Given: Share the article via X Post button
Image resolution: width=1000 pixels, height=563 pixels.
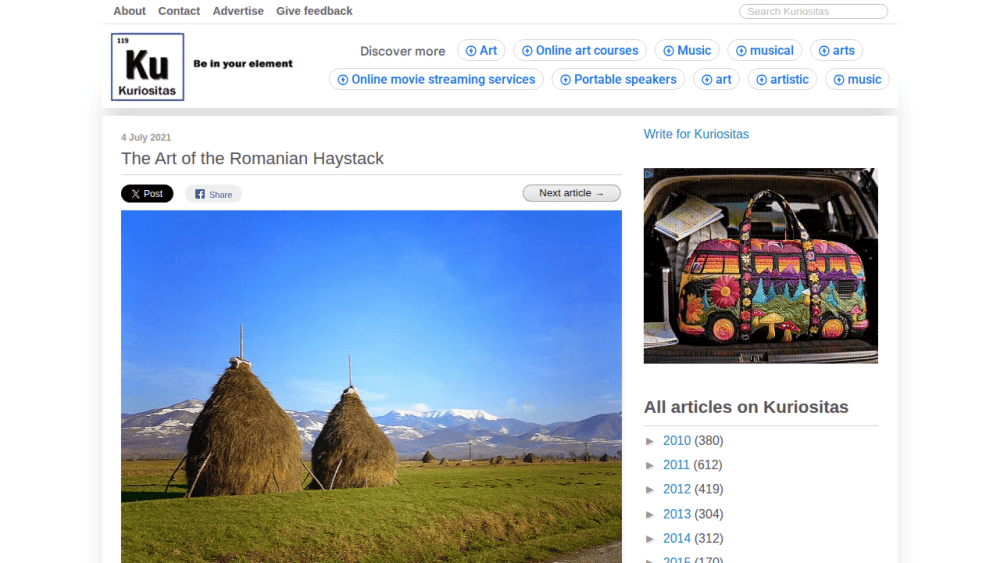Looking at the screenshot, I should 147,194.
